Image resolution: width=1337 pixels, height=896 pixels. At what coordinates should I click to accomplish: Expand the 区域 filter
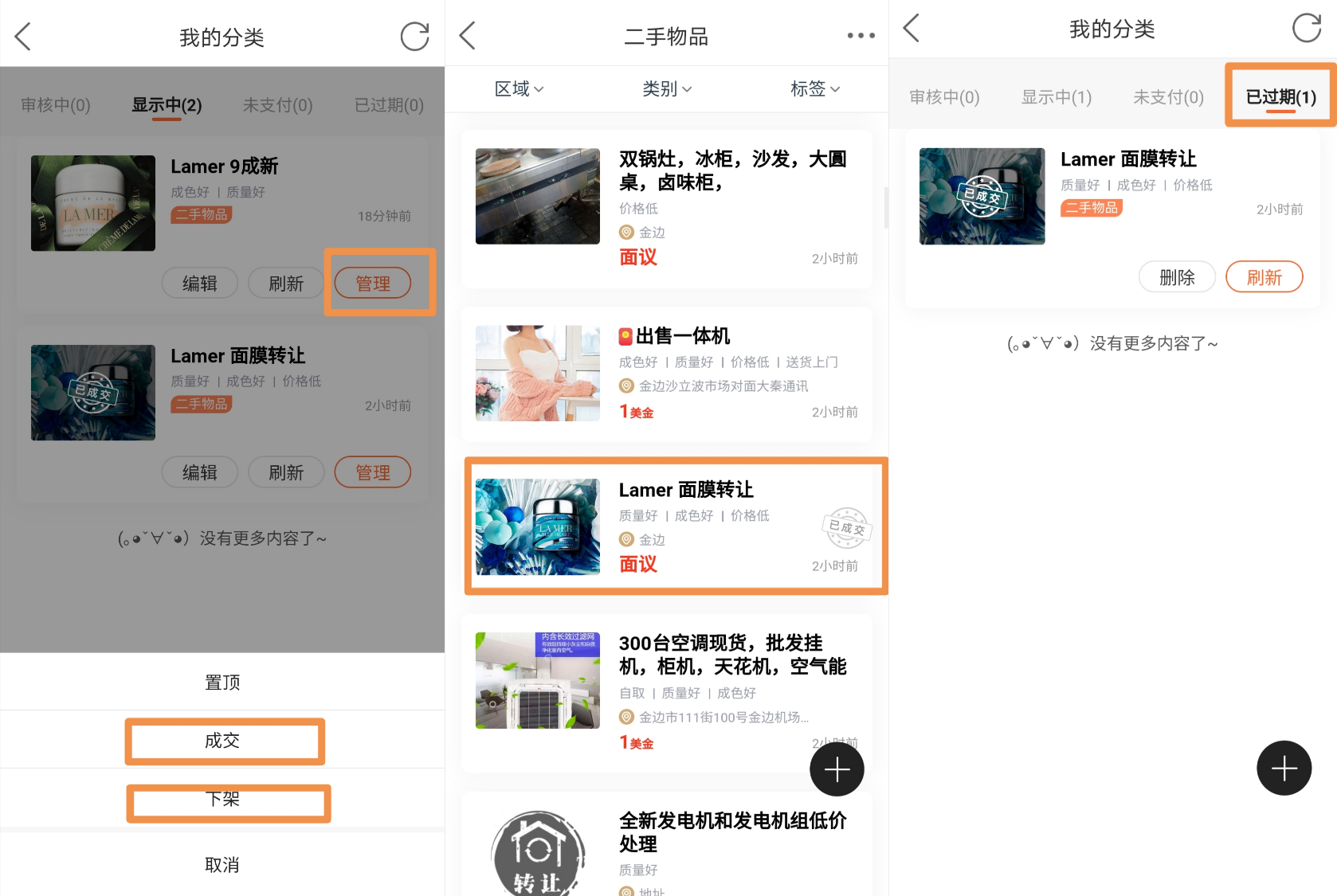519,89
